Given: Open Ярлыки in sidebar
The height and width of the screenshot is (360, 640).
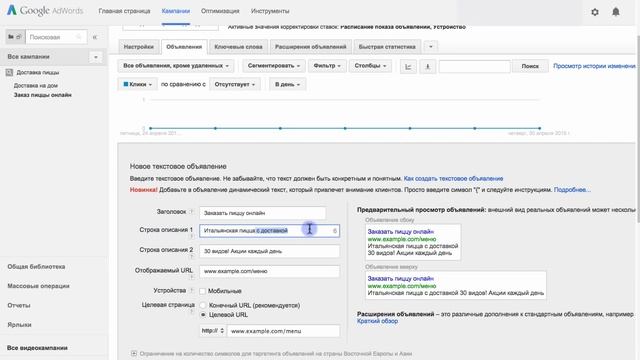Looking at the screenshot, I should click(19, 325).
